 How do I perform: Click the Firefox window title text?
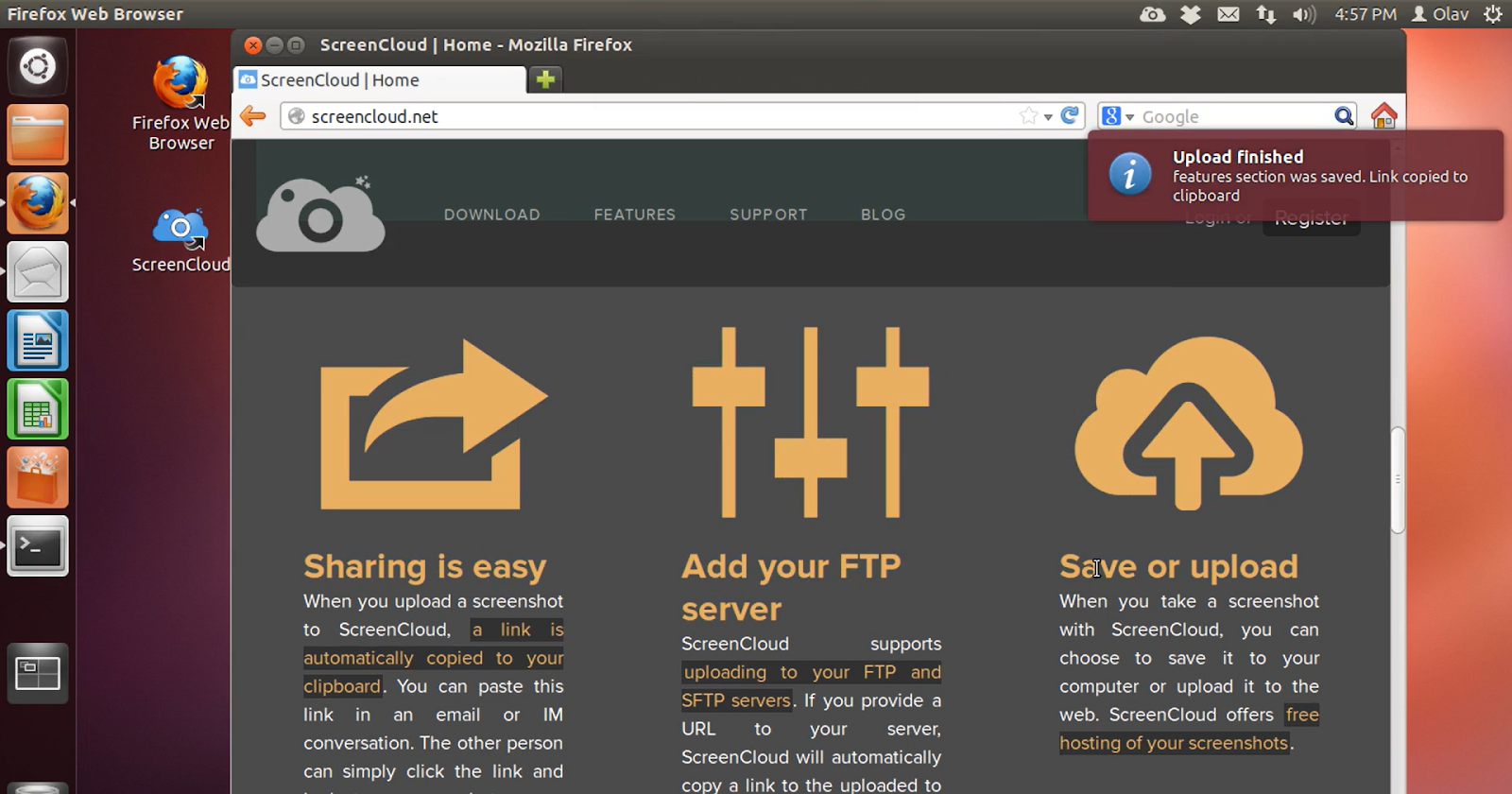(x=475, y=44)
